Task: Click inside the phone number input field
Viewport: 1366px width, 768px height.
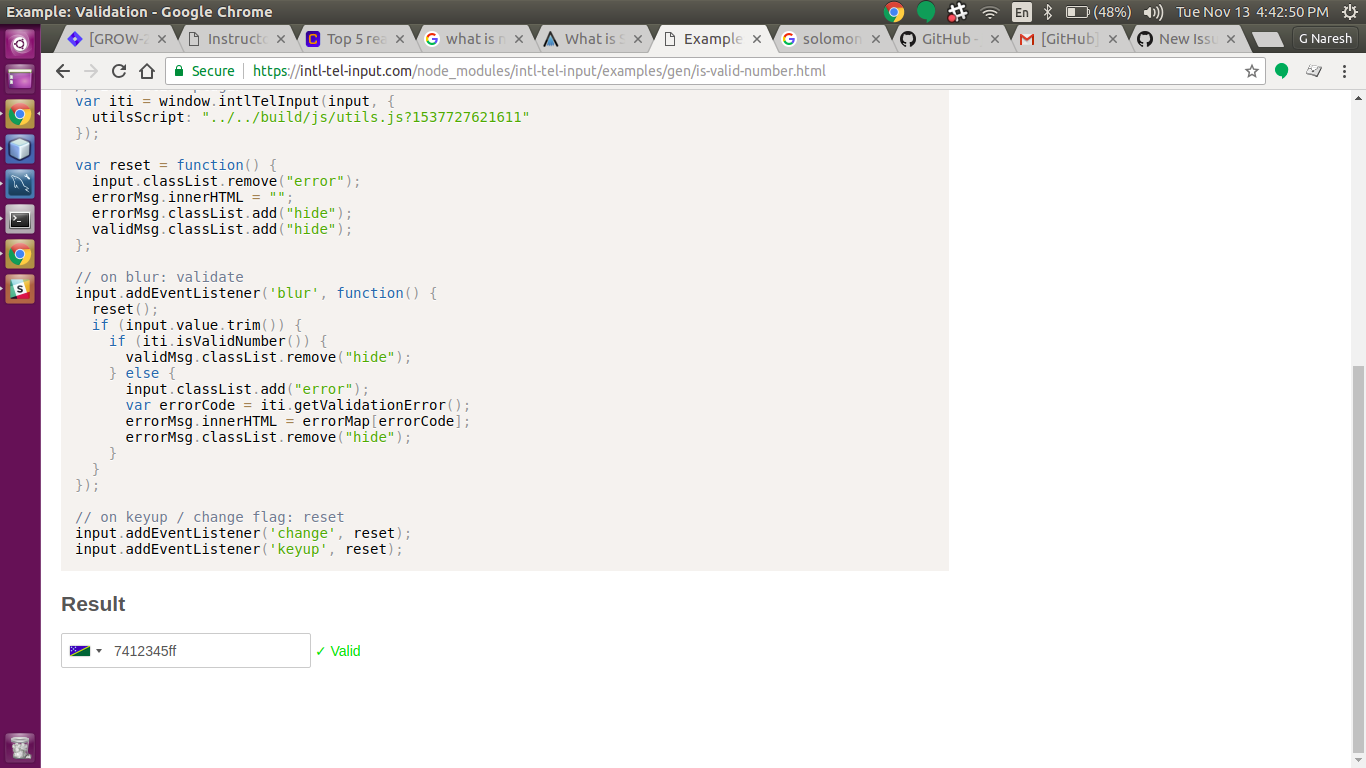Action: coord(200,650)
